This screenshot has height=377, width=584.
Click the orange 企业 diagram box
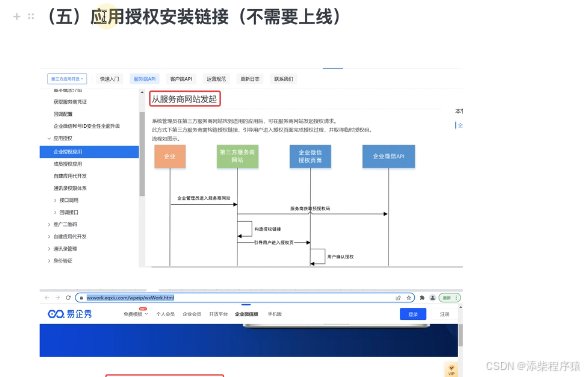click(170, 156)
